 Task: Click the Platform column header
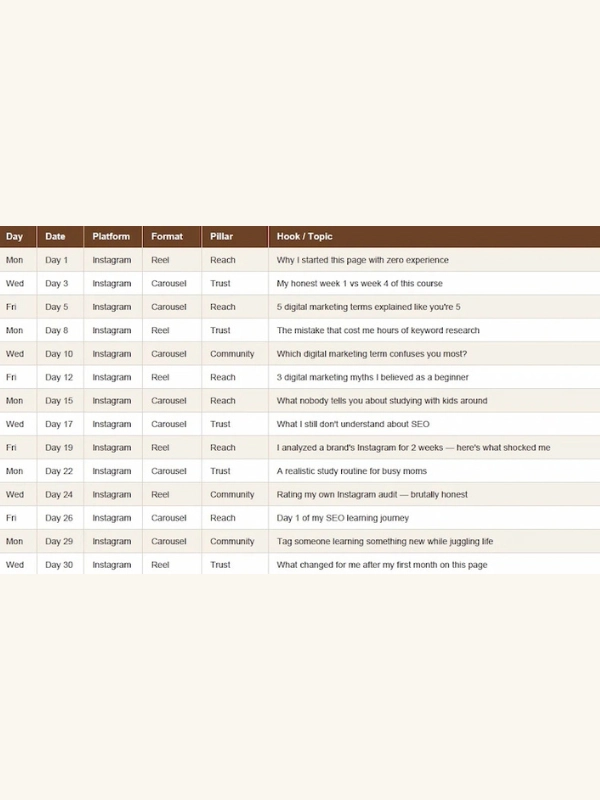pos(113,236)
